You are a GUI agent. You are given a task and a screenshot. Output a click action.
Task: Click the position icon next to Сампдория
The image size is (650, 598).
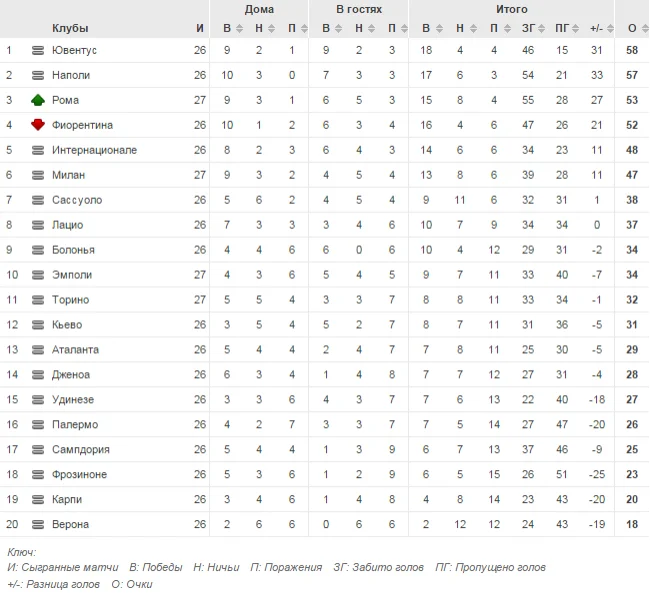(x=38, y=450)
